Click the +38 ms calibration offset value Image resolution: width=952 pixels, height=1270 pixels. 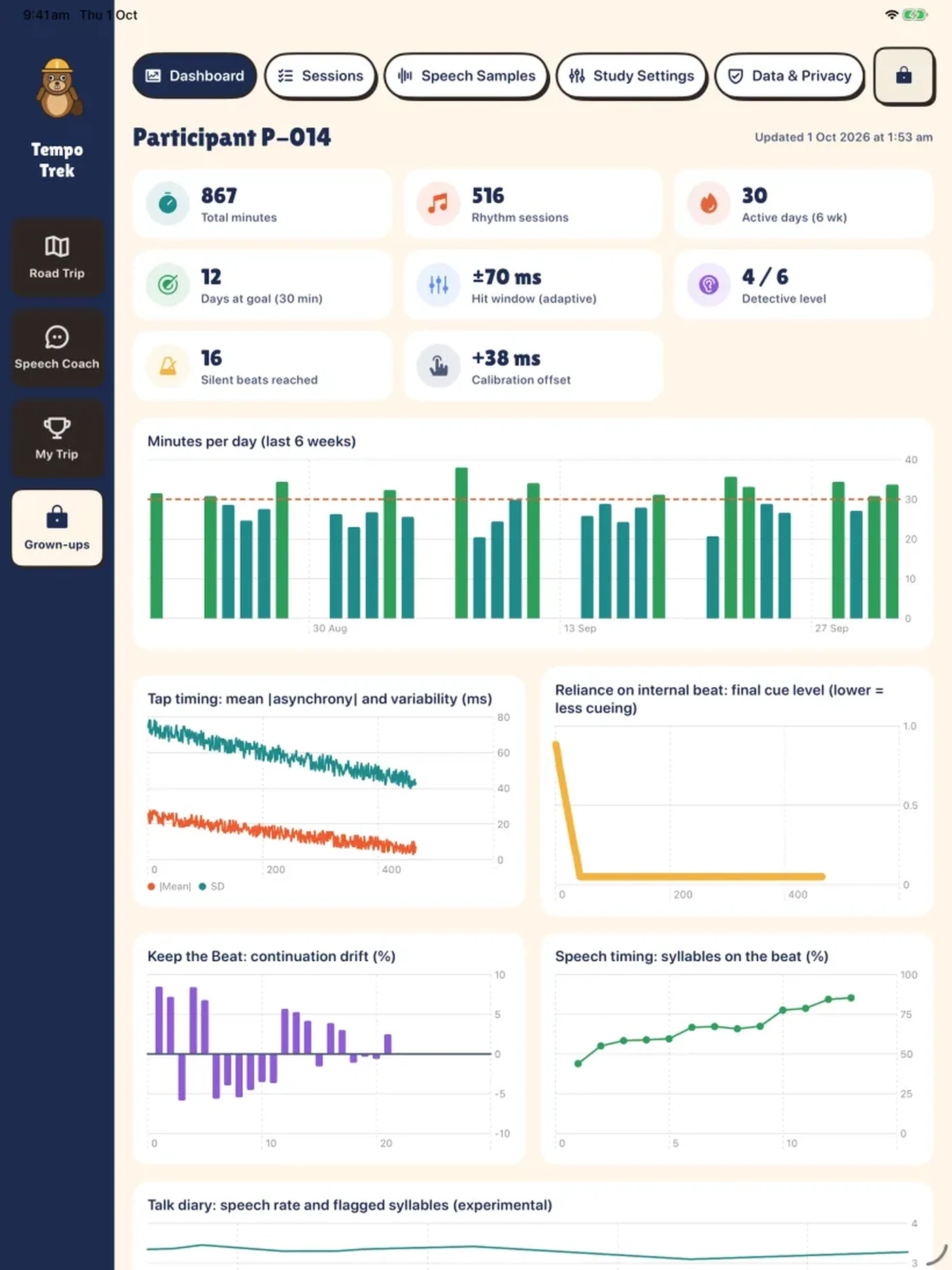coord(506,358)
